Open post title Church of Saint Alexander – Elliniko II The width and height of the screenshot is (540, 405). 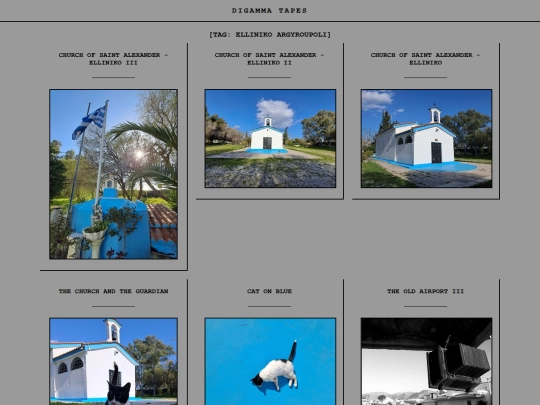[269, 59]
